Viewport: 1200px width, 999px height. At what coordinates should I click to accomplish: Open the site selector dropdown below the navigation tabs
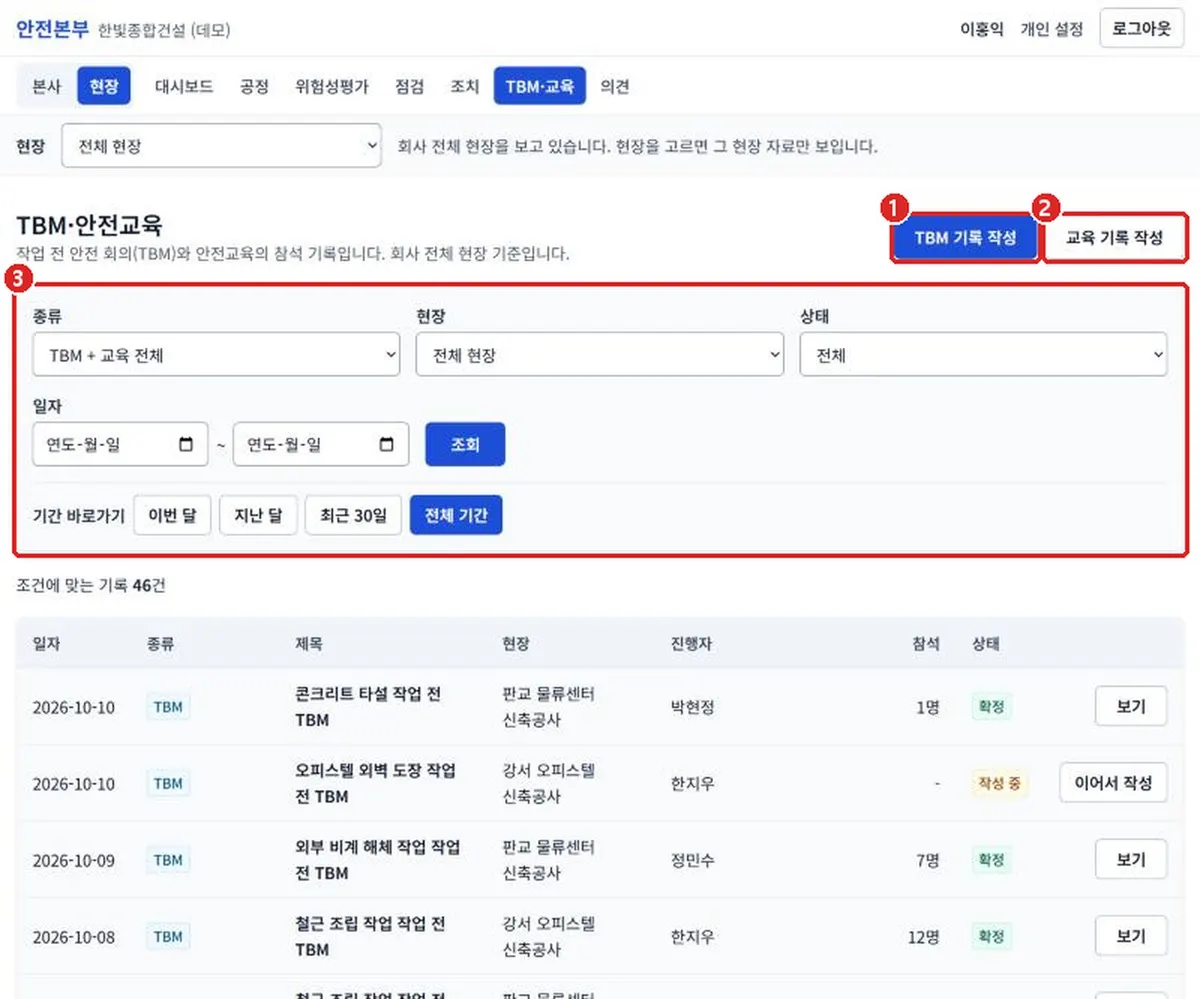[x=222, y=146]
